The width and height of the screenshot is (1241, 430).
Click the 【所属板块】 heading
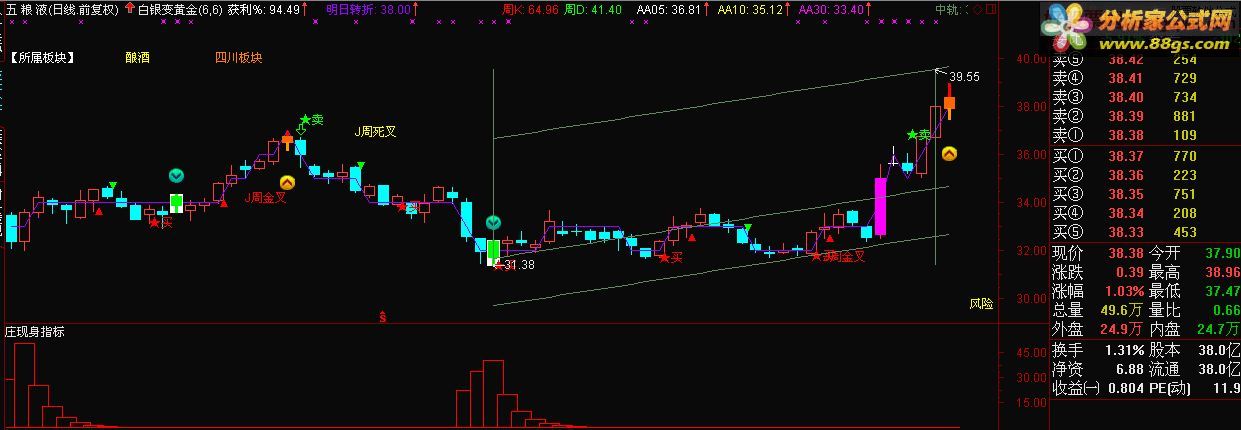[x=42, y=58]
